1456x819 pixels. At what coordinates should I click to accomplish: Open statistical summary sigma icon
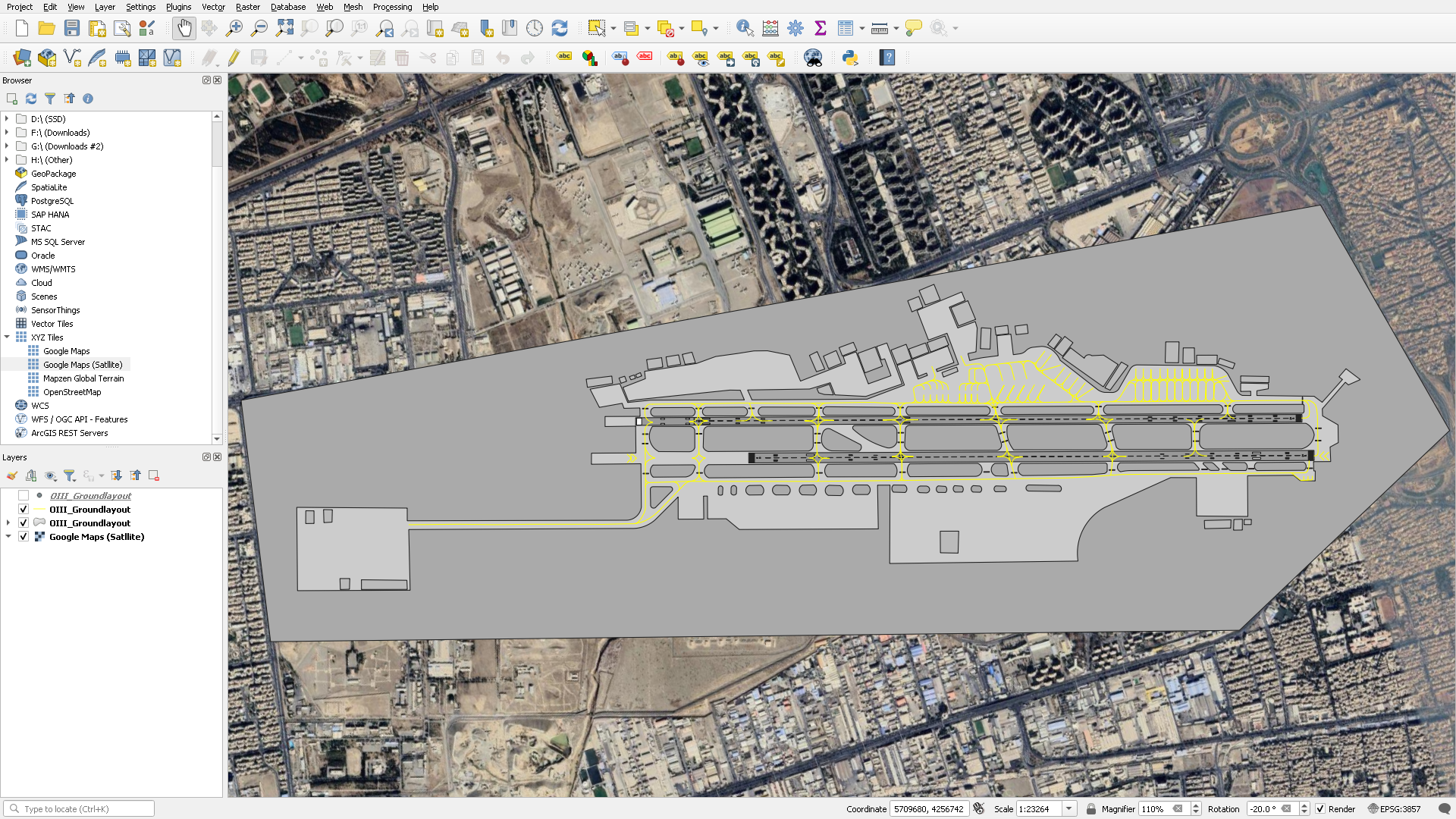click(x=821, y=29)
